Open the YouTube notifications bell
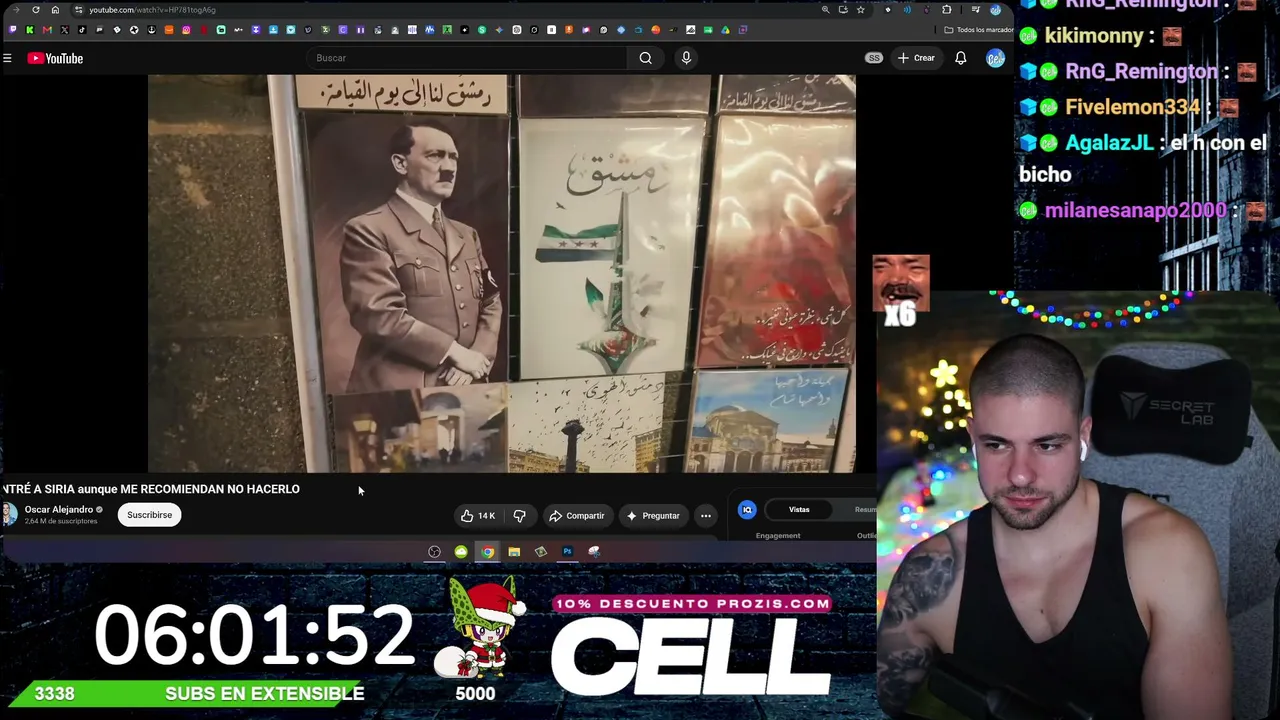The height and width of the screenshot is (720, 1280). (960, 58)
